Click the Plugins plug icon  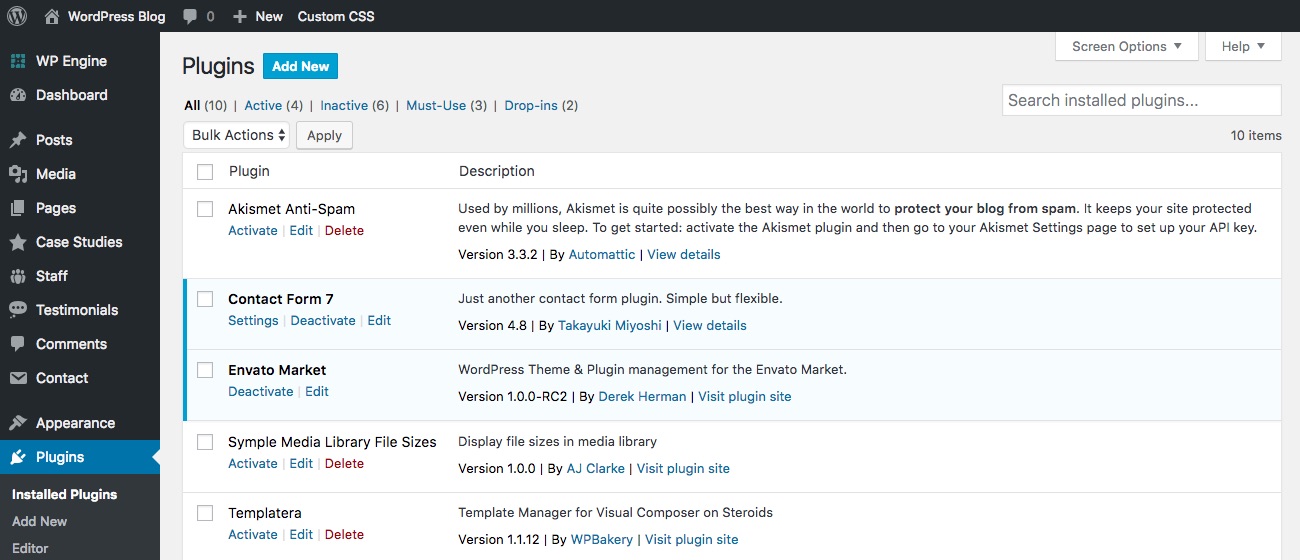[18, 457]
